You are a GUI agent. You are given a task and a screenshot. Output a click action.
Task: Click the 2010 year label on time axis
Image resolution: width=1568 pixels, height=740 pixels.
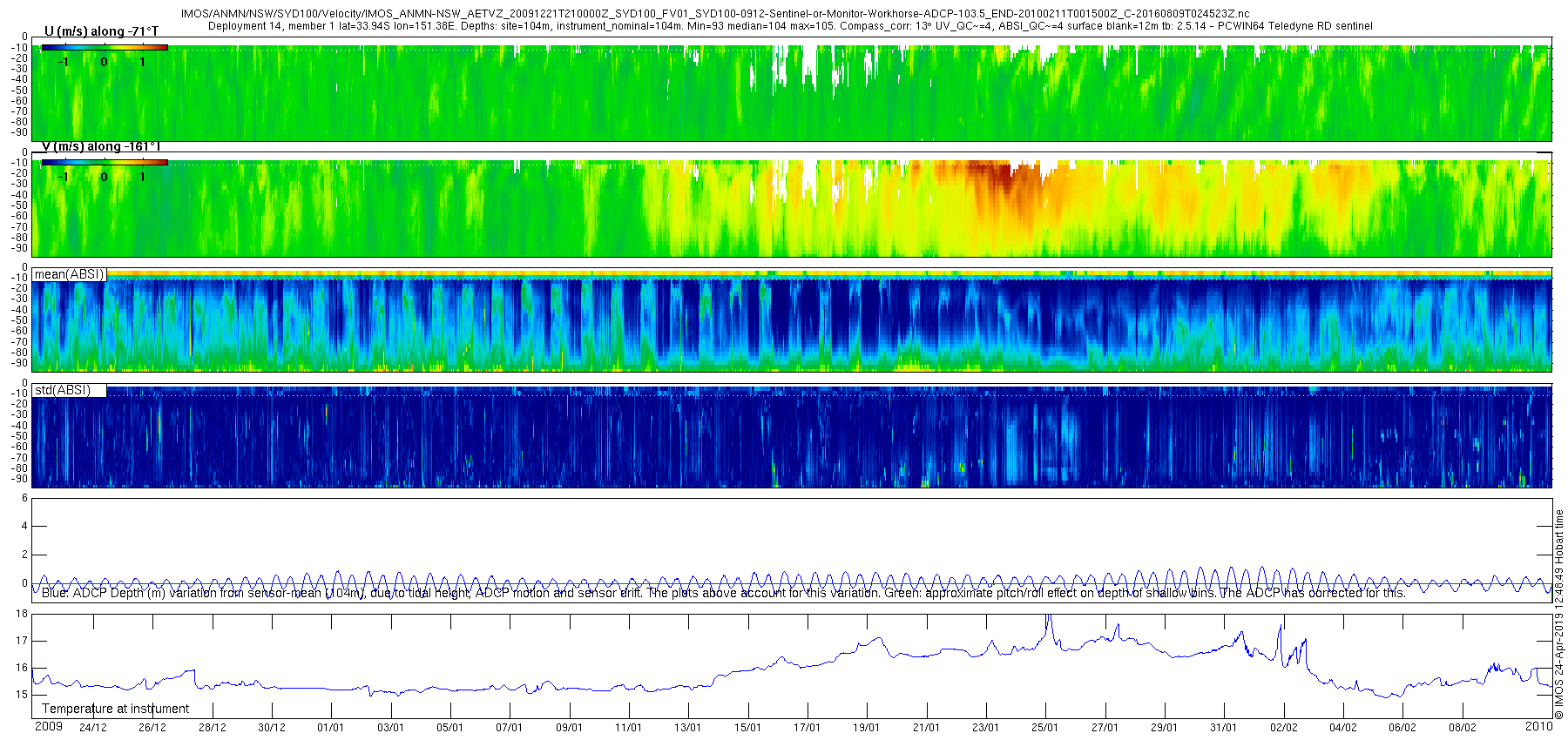click(x=1538, y=726)
